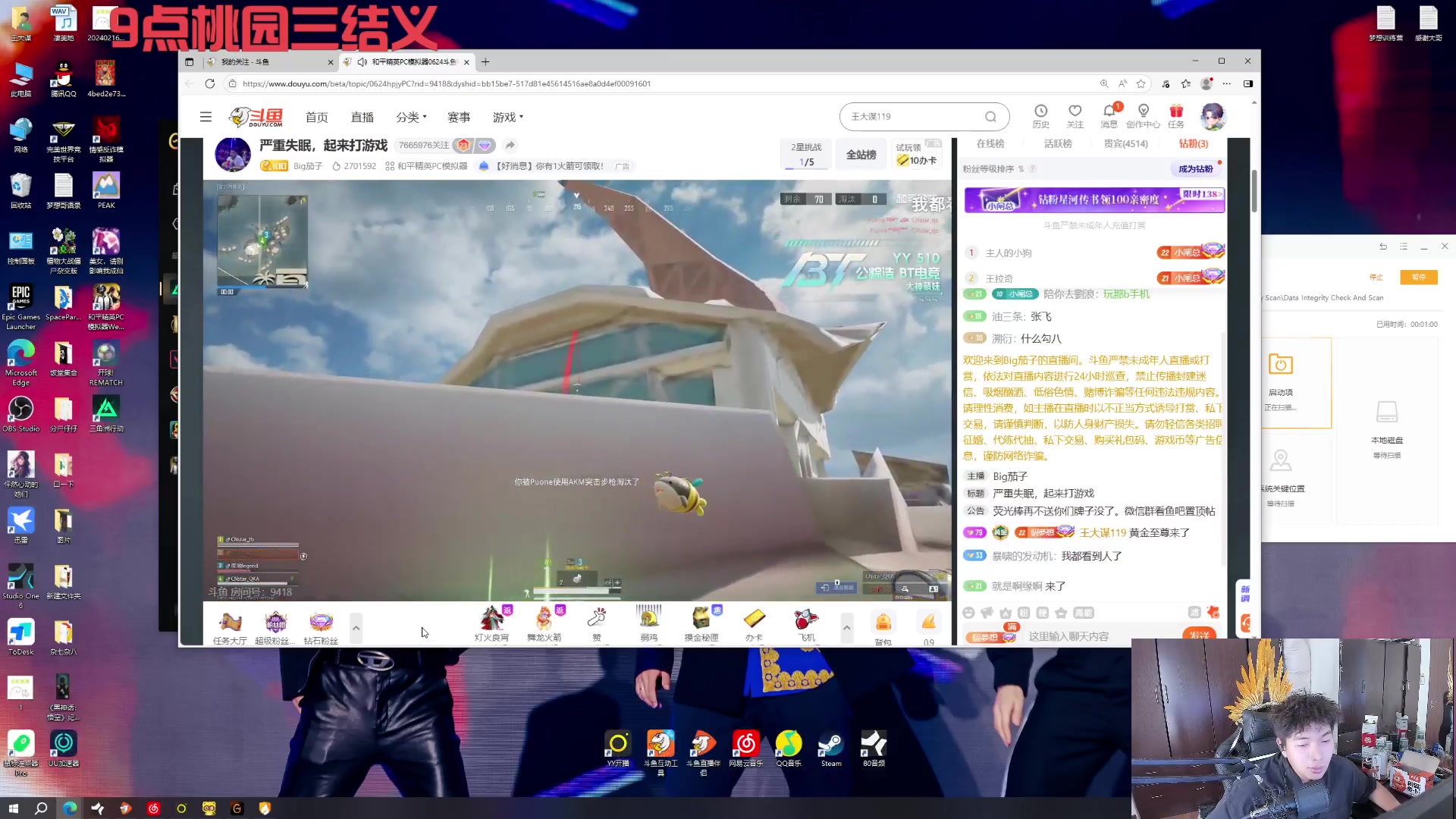The width and height of the screenshot is (1456, 819).
Task: Open QQ音乐 desktop shortcut
Action: pos(789,749)
